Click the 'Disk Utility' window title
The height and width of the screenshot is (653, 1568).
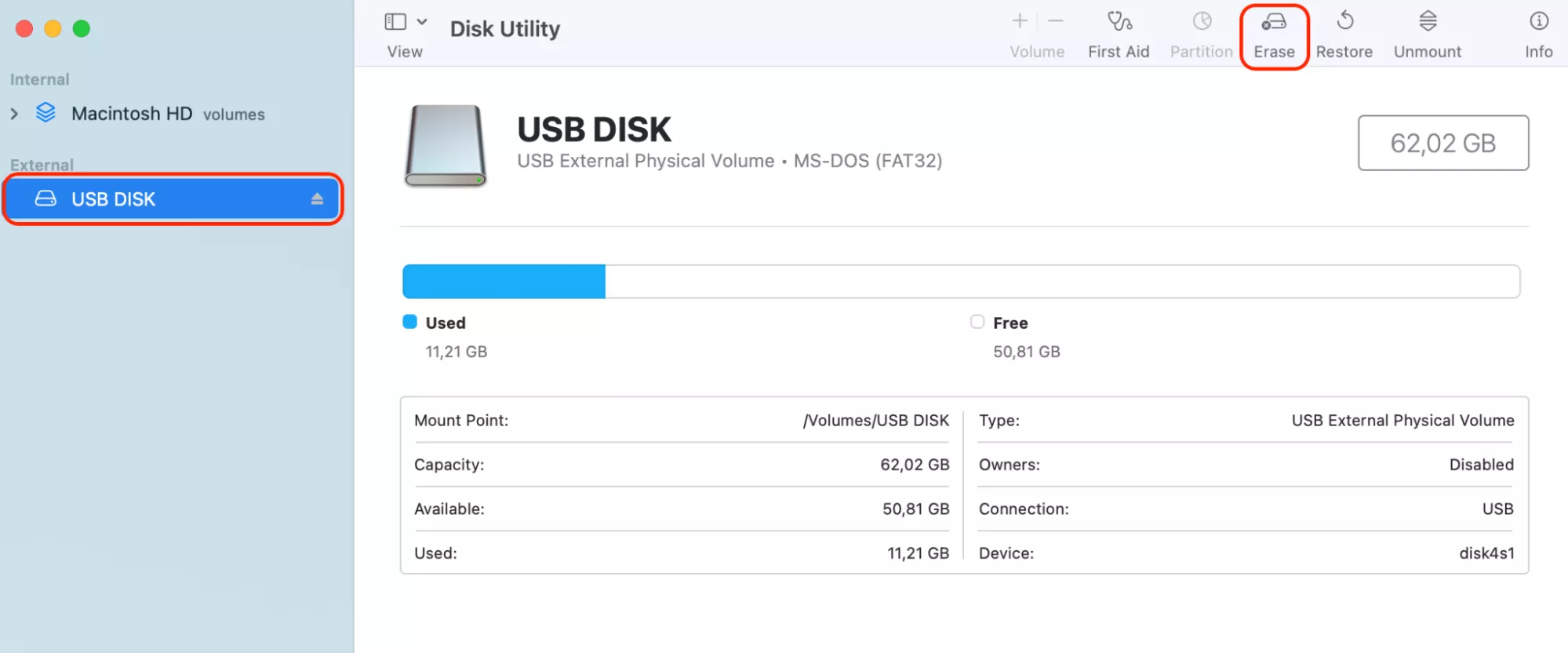[x=505, y=29]
